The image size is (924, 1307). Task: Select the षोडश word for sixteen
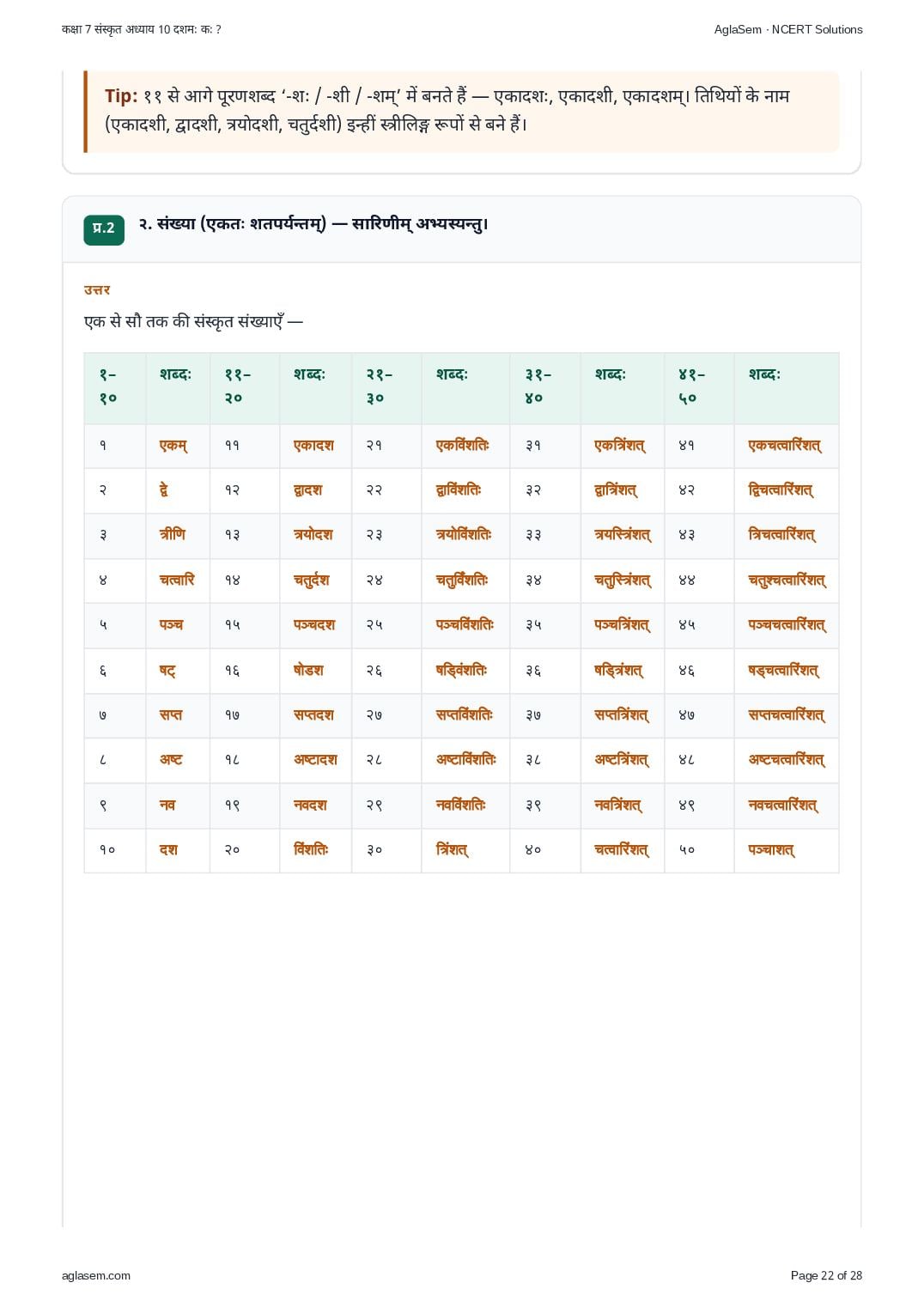click(308, 671)
